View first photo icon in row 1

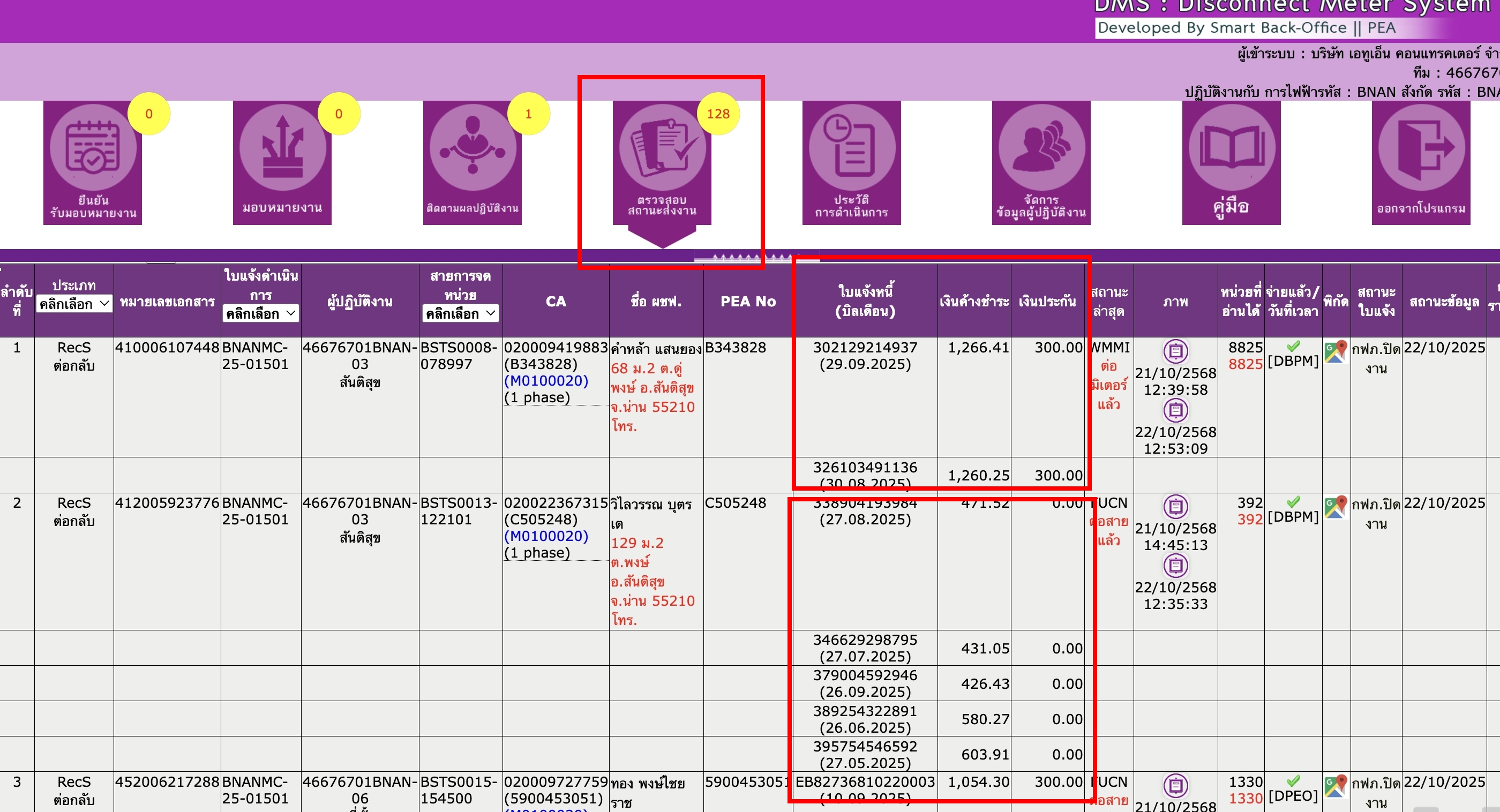point(1176,351)
